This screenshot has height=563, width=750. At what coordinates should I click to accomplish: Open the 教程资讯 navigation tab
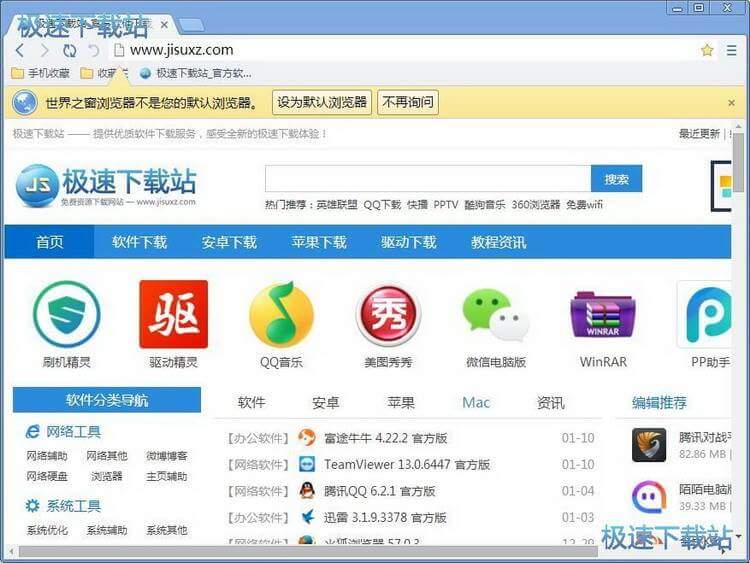click(498, 242)
